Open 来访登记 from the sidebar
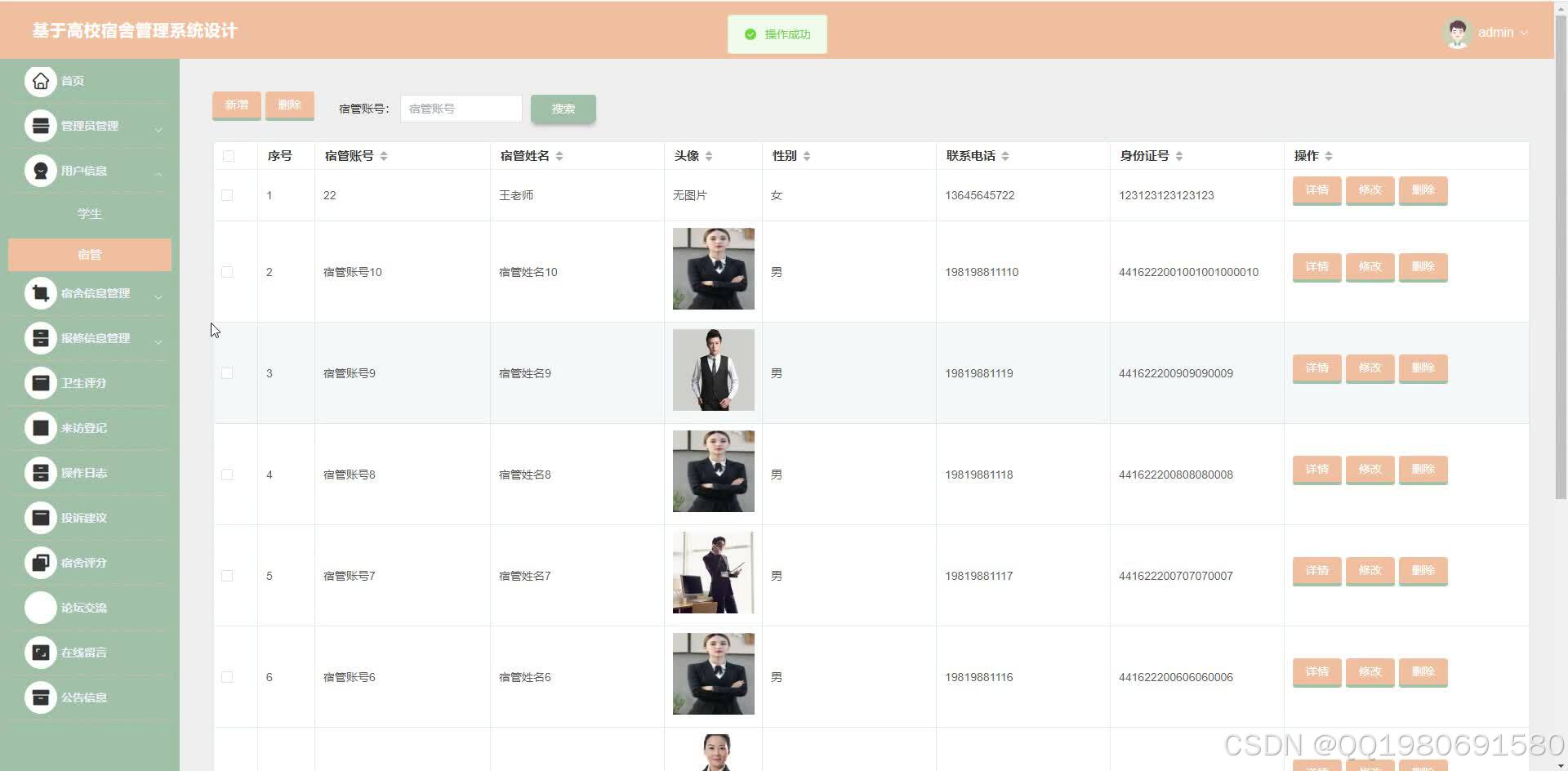Viewport: 1568px width, 771px height. (41, 428)
